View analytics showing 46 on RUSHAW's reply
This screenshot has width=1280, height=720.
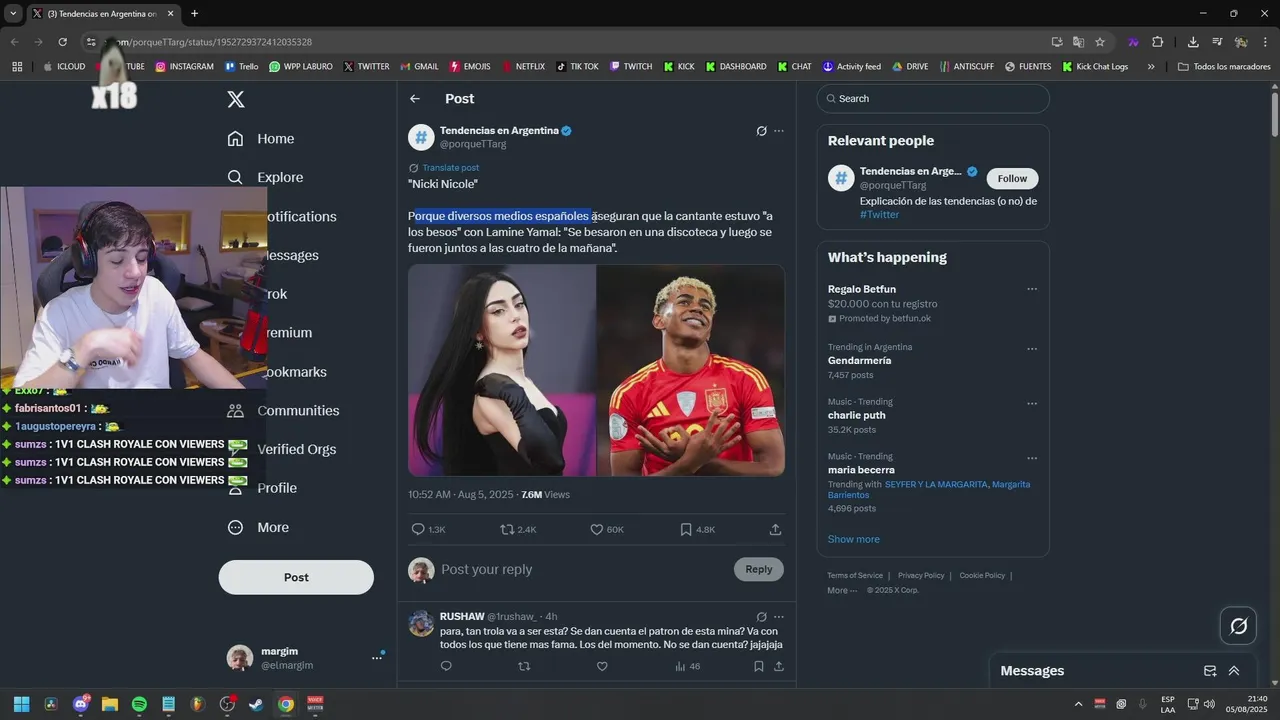(687, 666)
